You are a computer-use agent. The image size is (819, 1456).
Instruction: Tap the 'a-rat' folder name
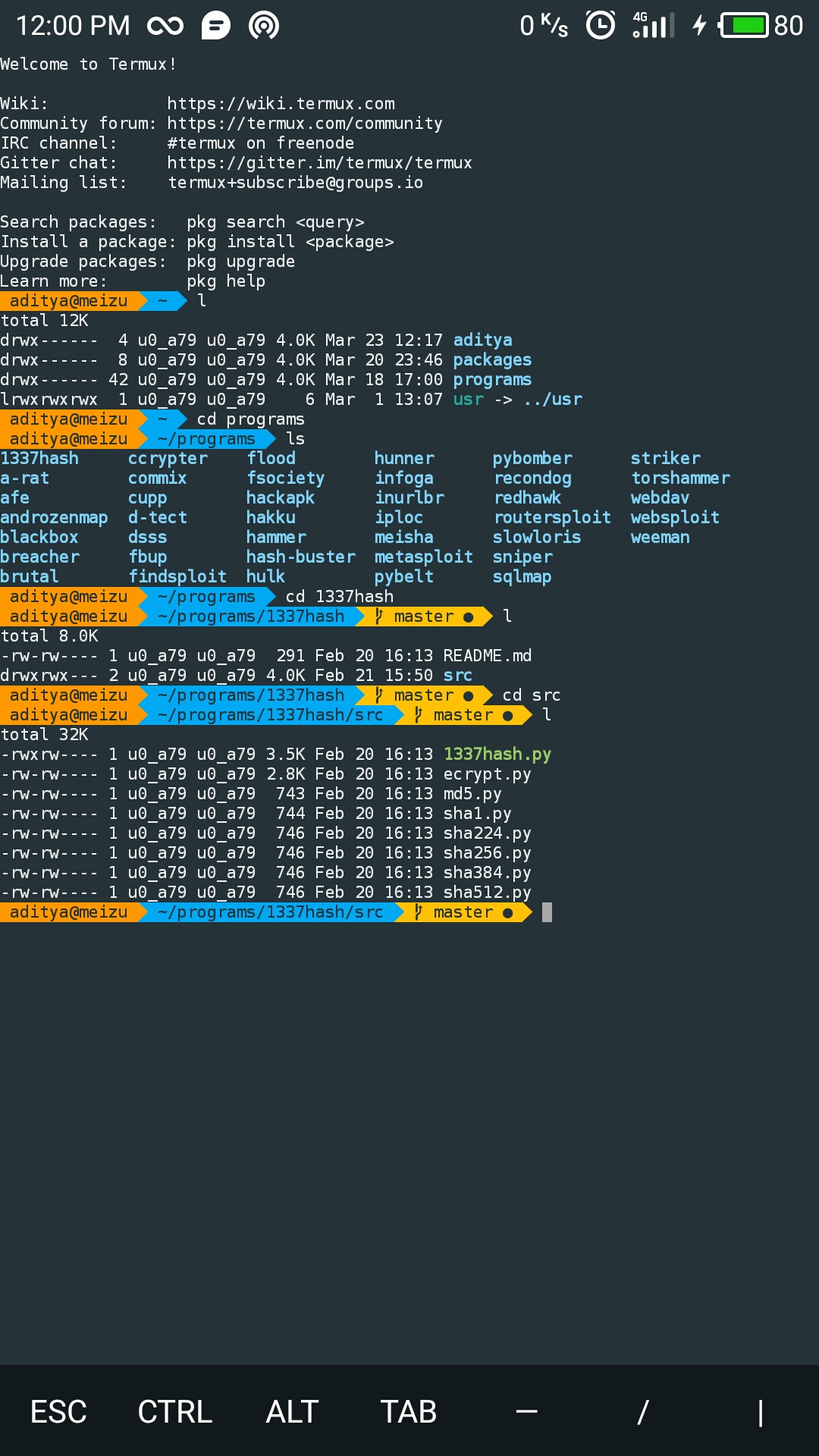click(x=24, y=479)
